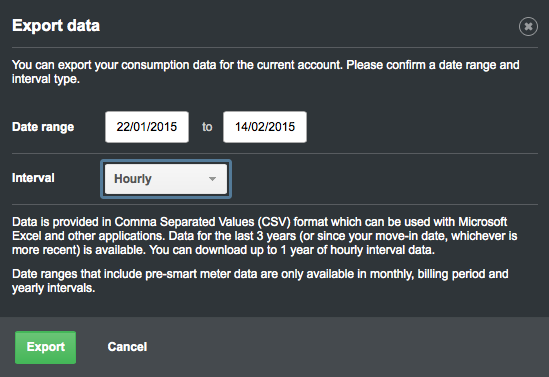
Task: Click the 'to' text between dates
Action: click(x=207, y=127)
